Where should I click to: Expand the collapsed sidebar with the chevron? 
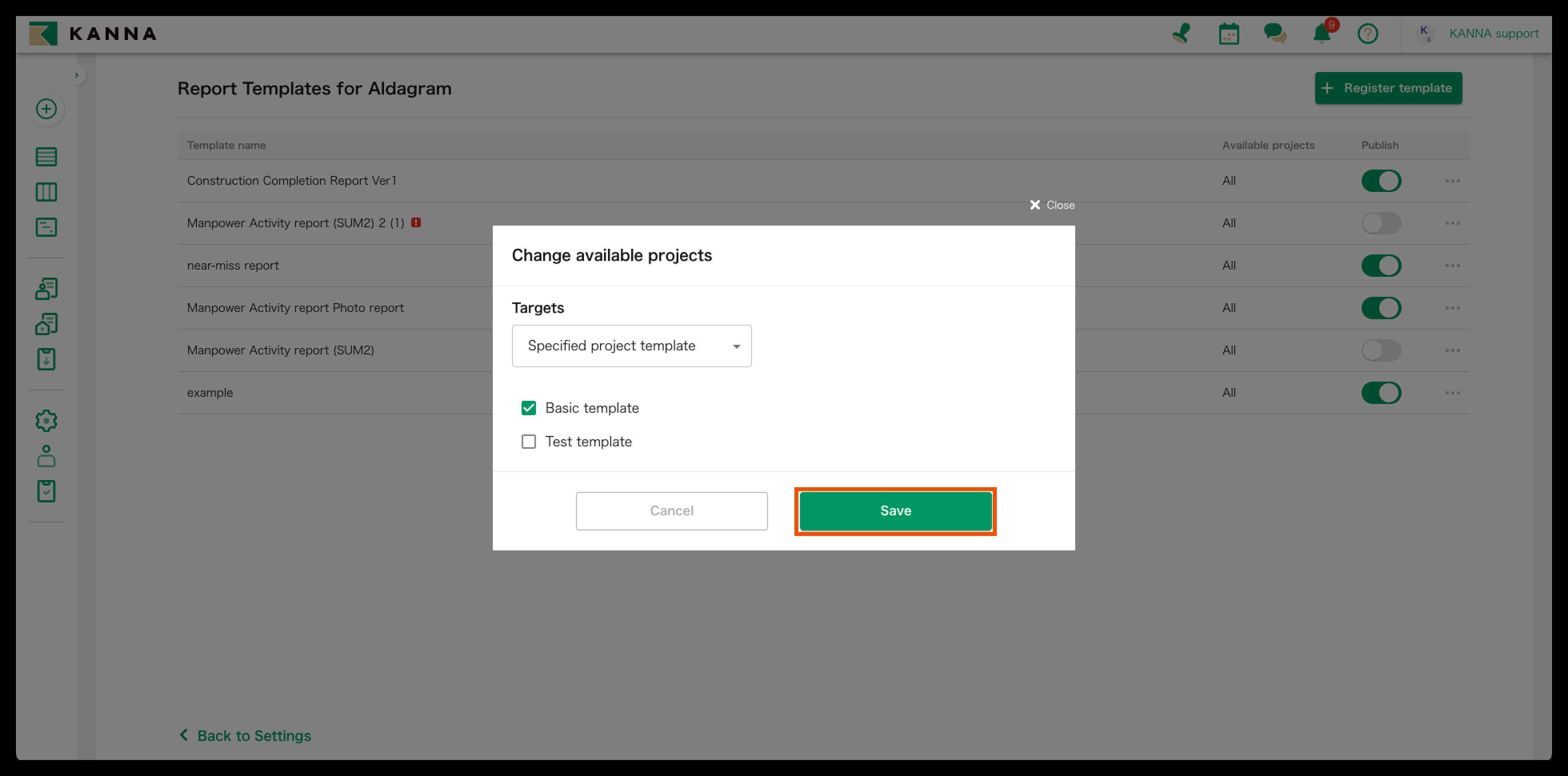pos(77,76)
